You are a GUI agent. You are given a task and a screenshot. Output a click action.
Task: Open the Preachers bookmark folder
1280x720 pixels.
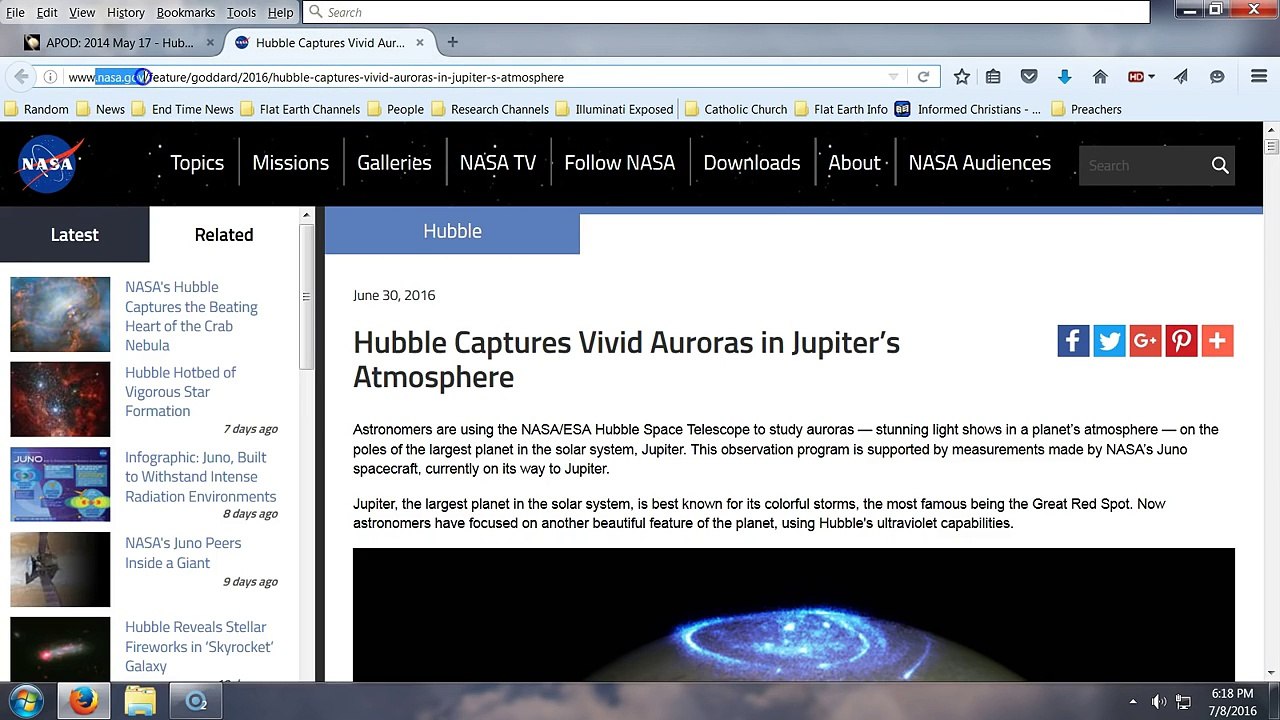(x=1086, y=109)
